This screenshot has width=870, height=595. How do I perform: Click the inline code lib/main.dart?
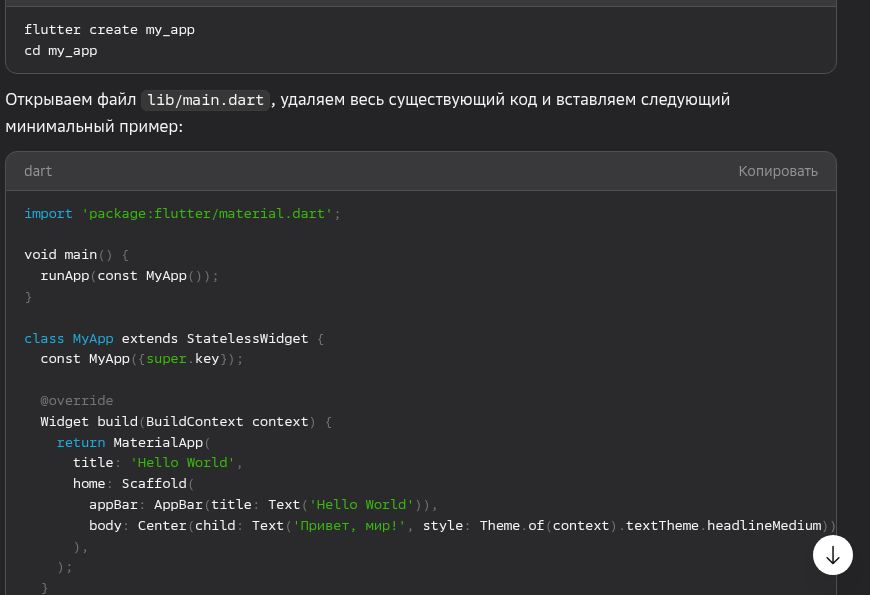click(x=205, y=100)
